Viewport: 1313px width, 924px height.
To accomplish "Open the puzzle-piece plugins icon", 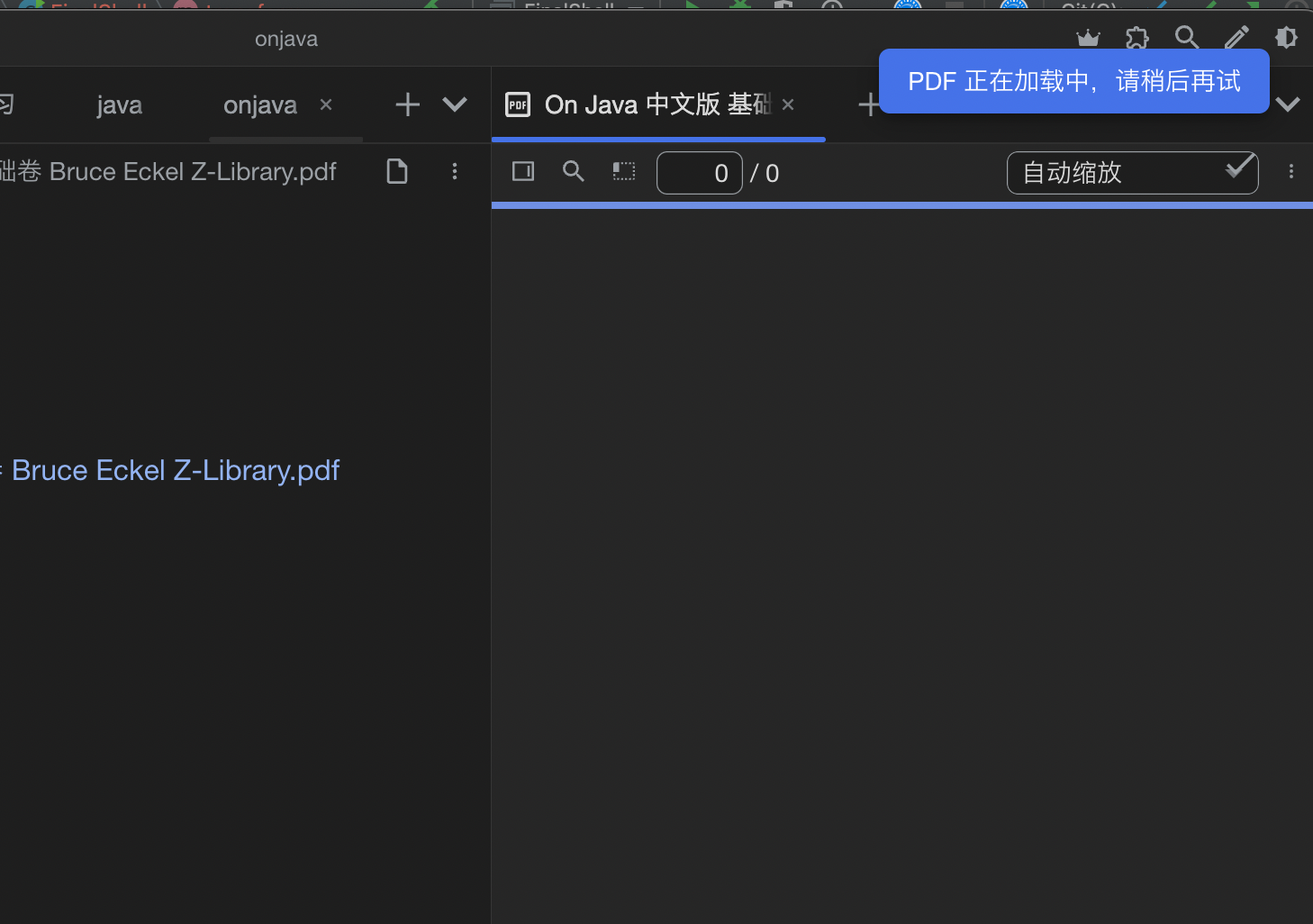I will tap(1137, 38).
